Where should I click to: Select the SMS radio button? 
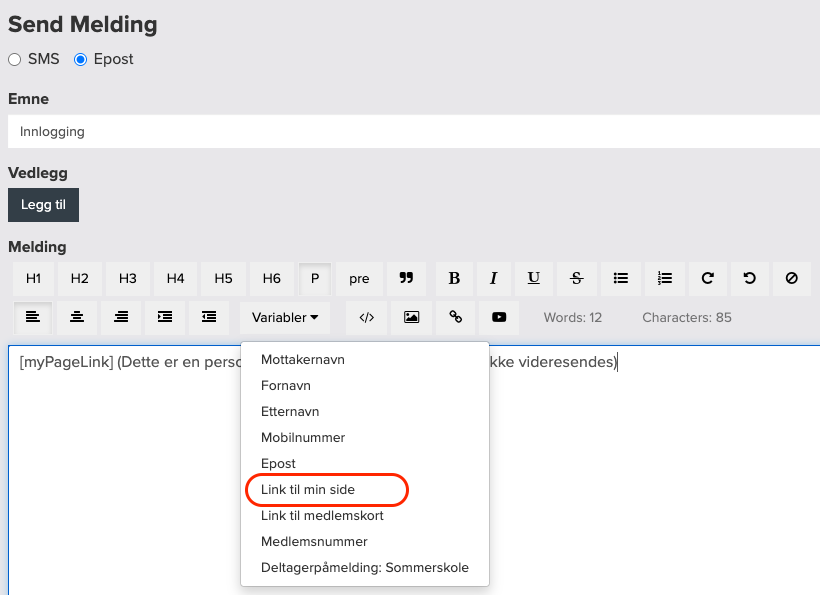tap(15, 60)
